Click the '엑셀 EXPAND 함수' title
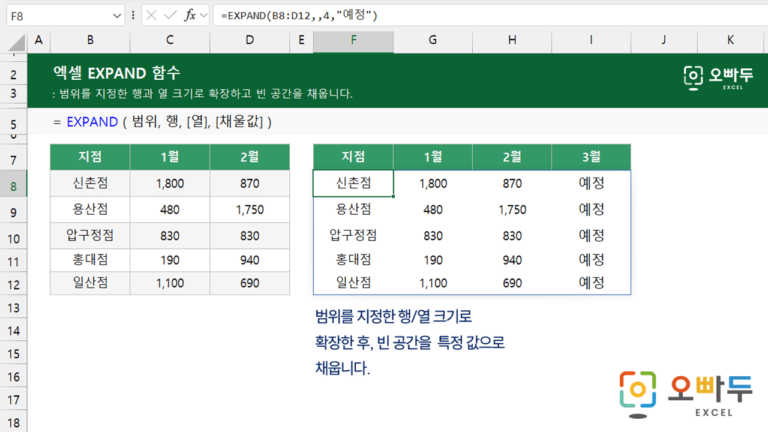The height and width of the screenshot is (432, 768). (117, 73)
